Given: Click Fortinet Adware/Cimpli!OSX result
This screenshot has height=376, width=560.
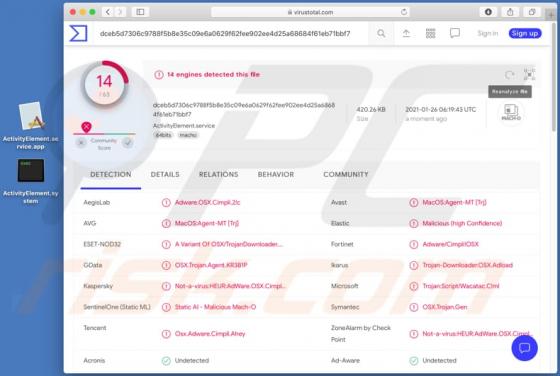Looking at the screenshot, I should pyautogui.click(x=450, y=244).
